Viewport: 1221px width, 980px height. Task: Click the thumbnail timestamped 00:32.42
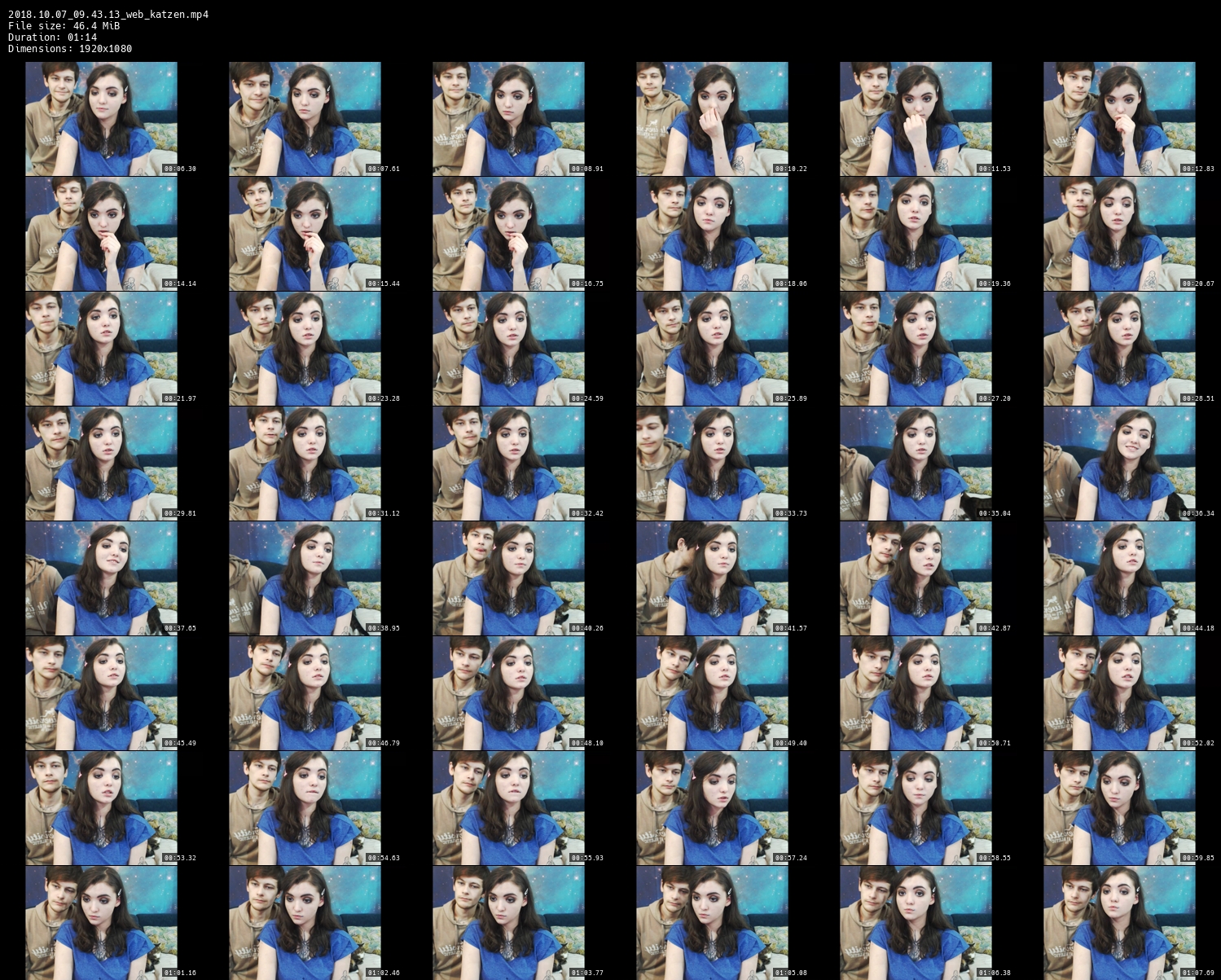click(508, 464)
